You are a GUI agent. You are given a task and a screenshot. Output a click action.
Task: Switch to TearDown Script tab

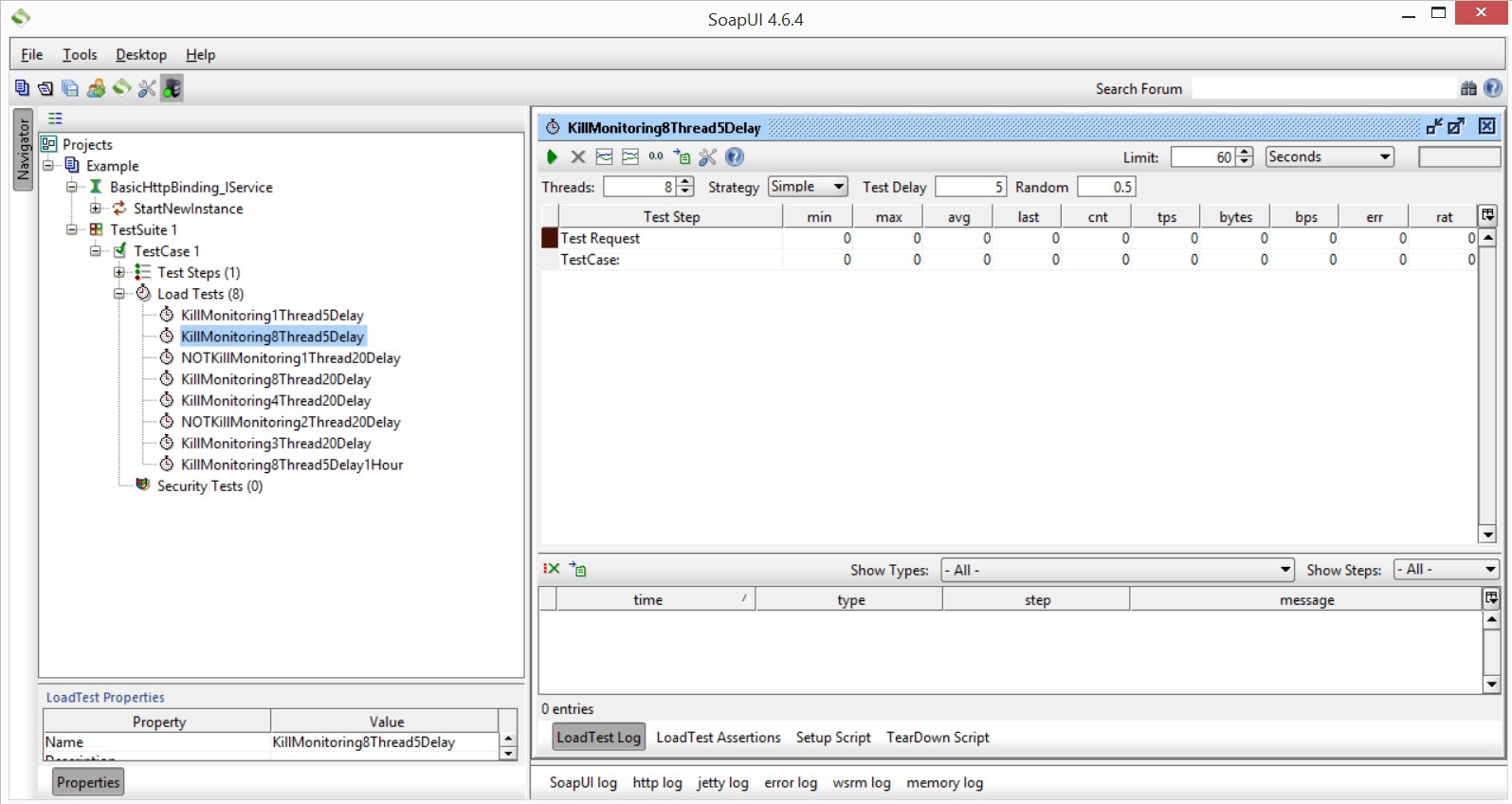point(938,738)
